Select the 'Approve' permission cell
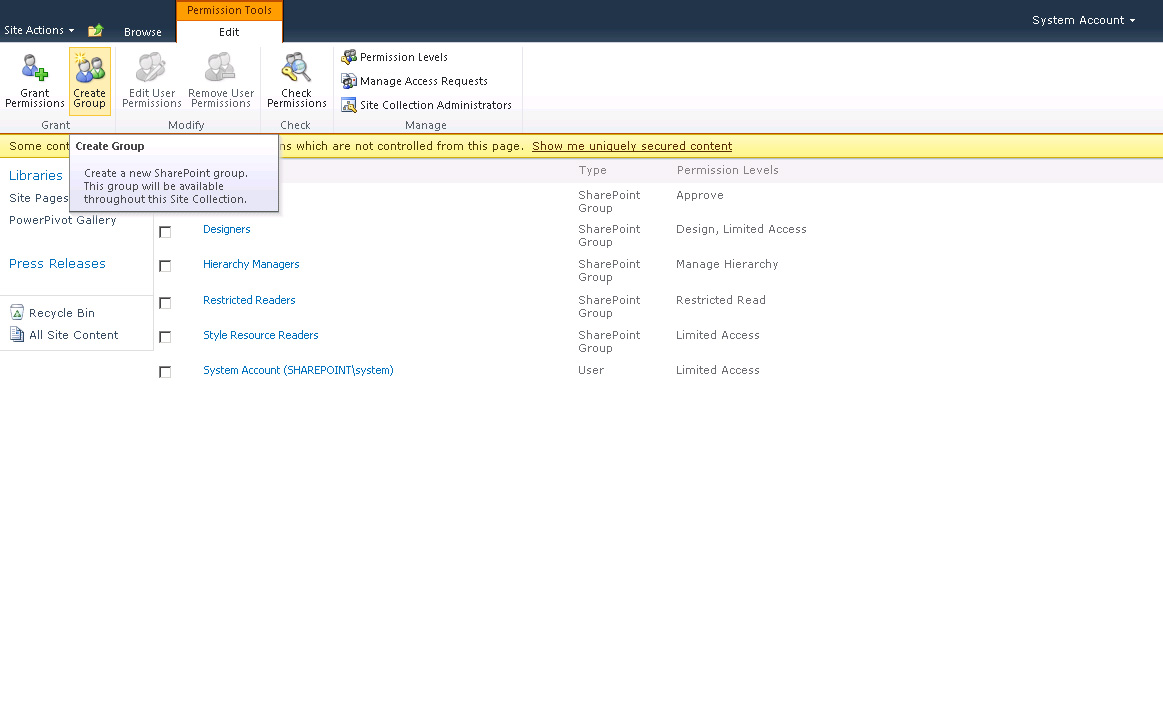 [x=699, y=195]
